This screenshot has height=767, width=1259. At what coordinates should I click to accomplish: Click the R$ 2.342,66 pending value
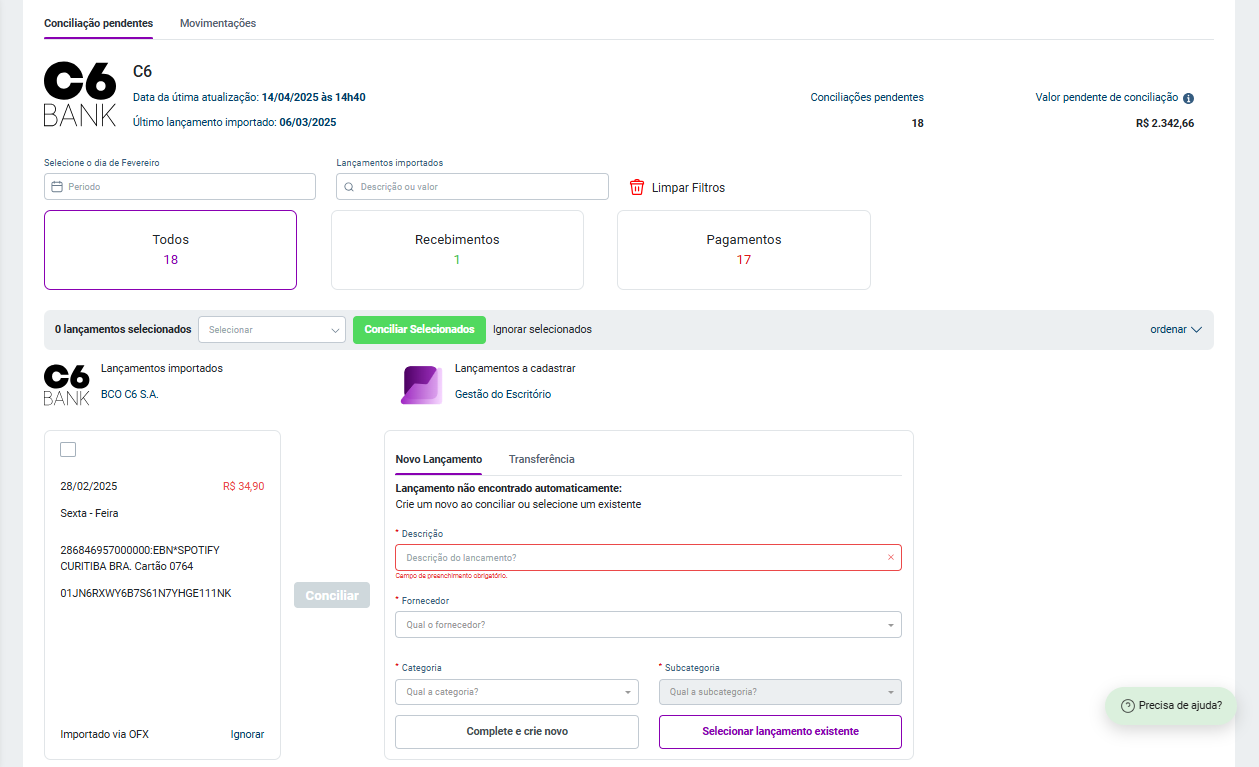pyautogui.click(x=1165, y=123)
